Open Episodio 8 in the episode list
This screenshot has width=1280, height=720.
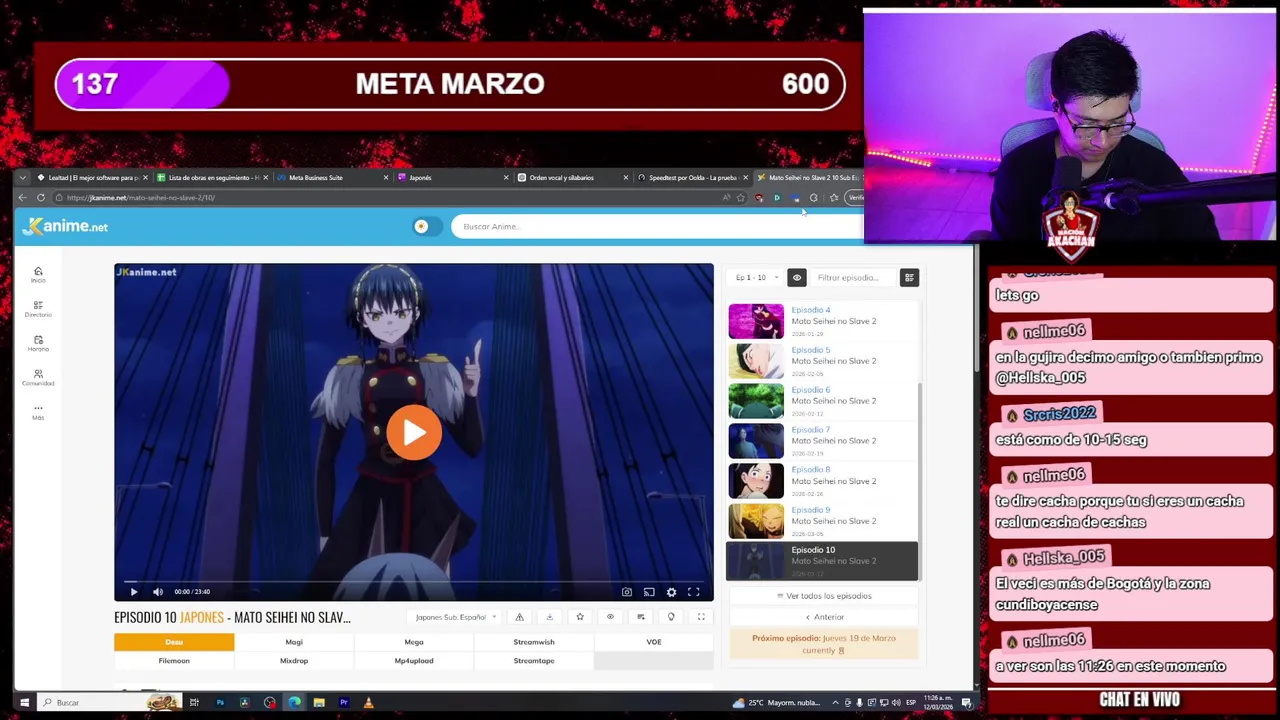pos(820,481)
